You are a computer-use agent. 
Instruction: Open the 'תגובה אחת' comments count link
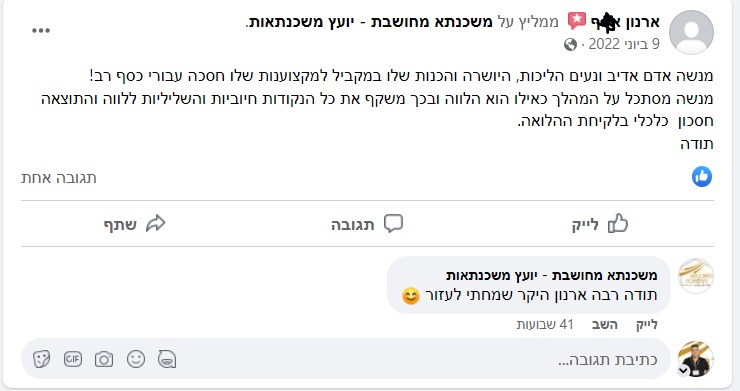point(59,178)
